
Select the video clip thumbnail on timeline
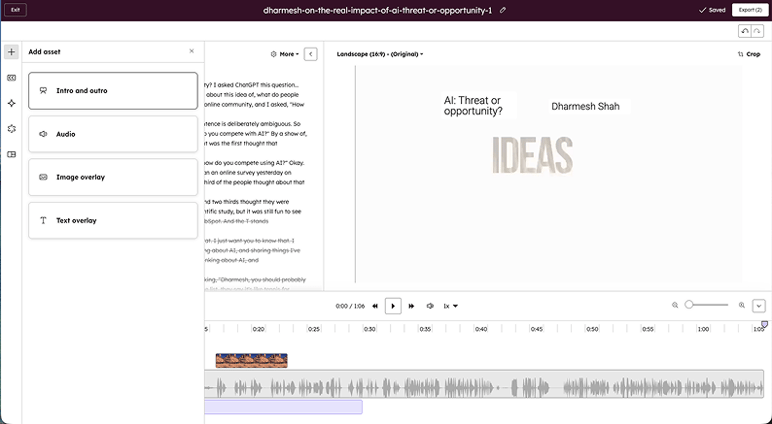252,360
